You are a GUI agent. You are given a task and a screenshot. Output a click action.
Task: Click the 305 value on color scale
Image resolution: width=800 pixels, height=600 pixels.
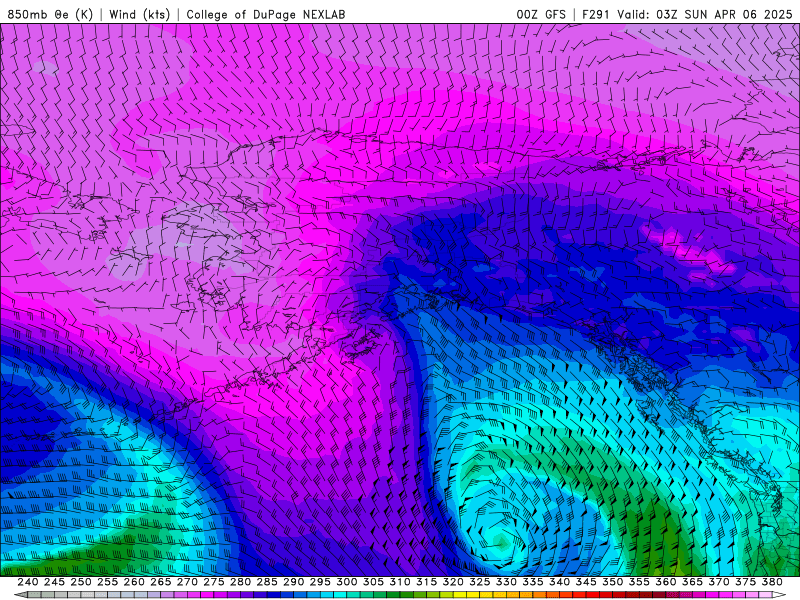373,582
